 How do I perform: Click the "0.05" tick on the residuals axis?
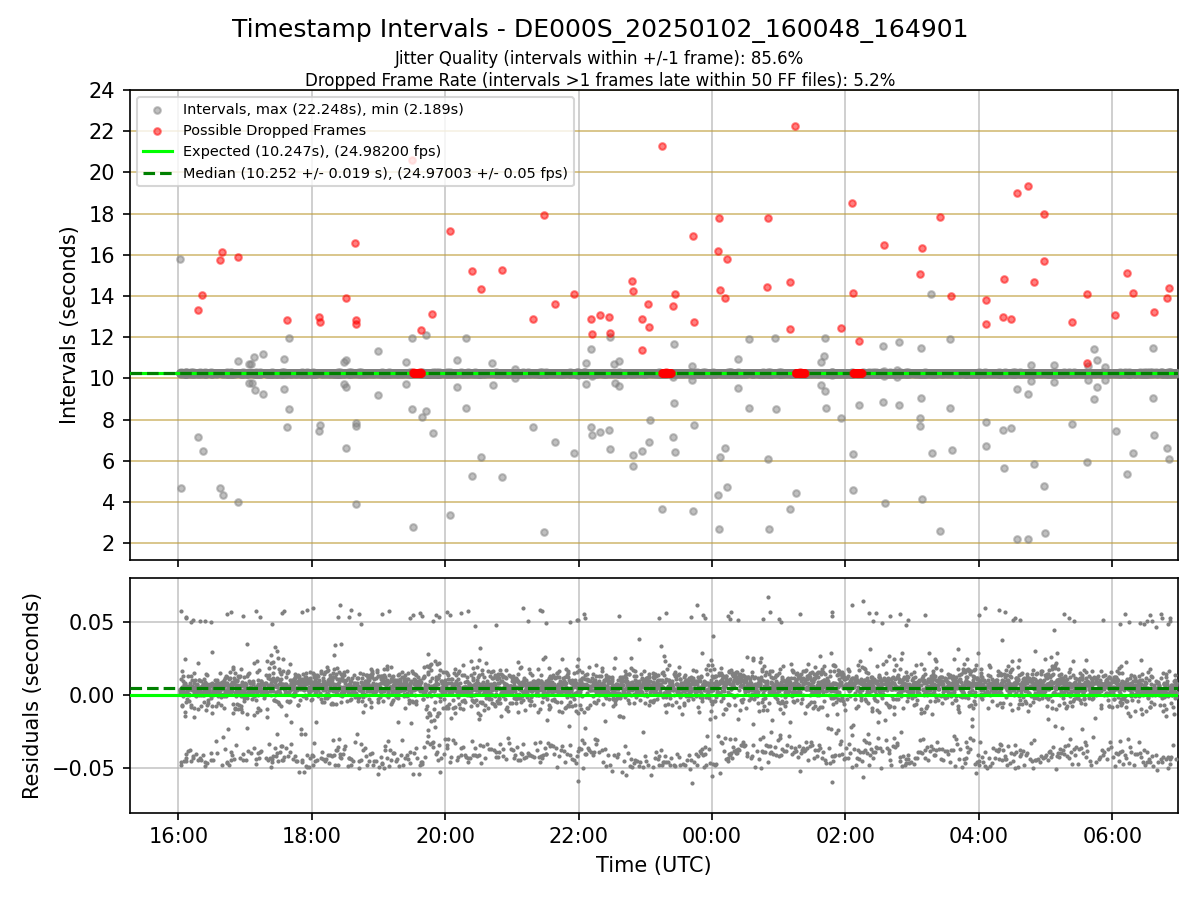(94, 622)
